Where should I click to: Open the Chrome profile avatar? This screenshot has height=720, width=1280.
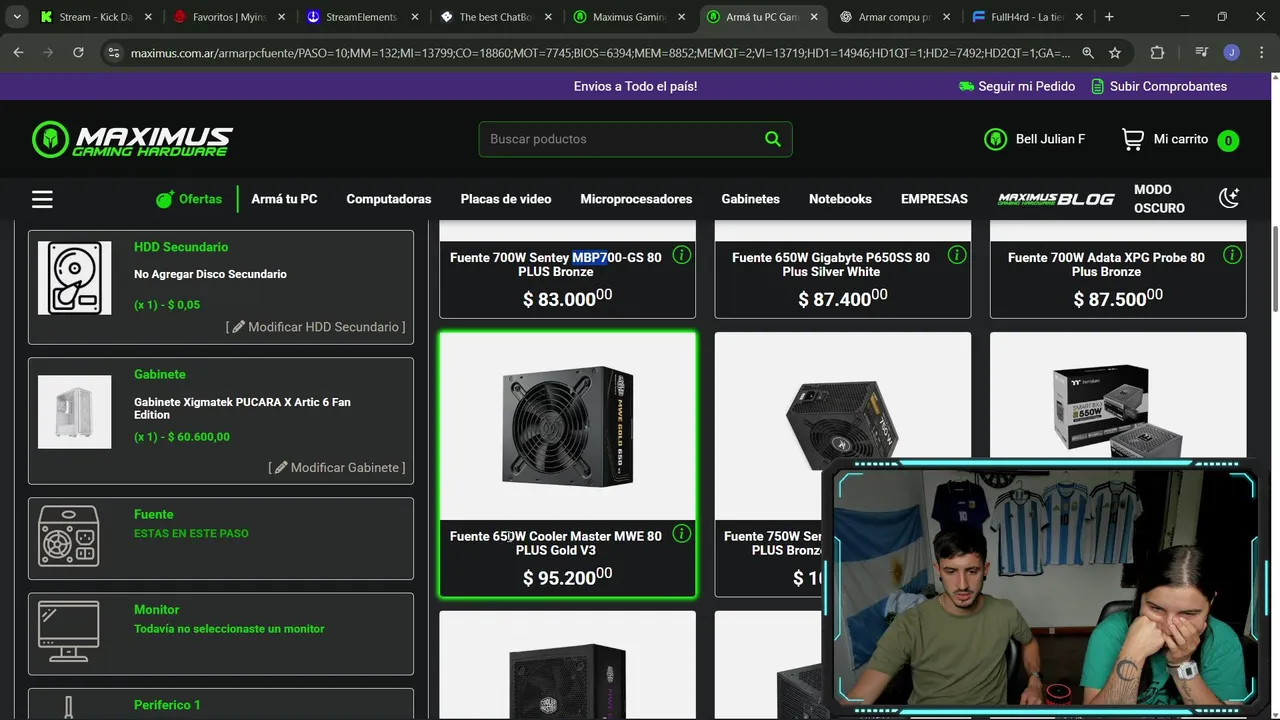click(x=1231, y=53)
